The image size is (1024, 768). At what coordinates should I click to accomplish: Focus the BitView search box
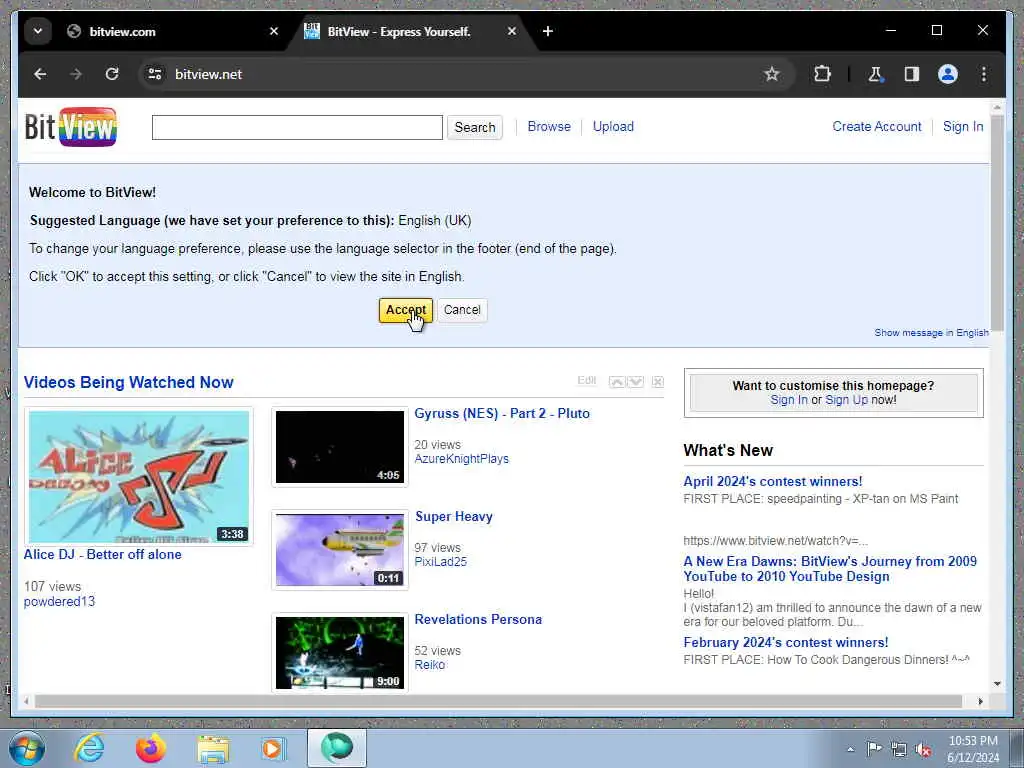click(297, 127)
